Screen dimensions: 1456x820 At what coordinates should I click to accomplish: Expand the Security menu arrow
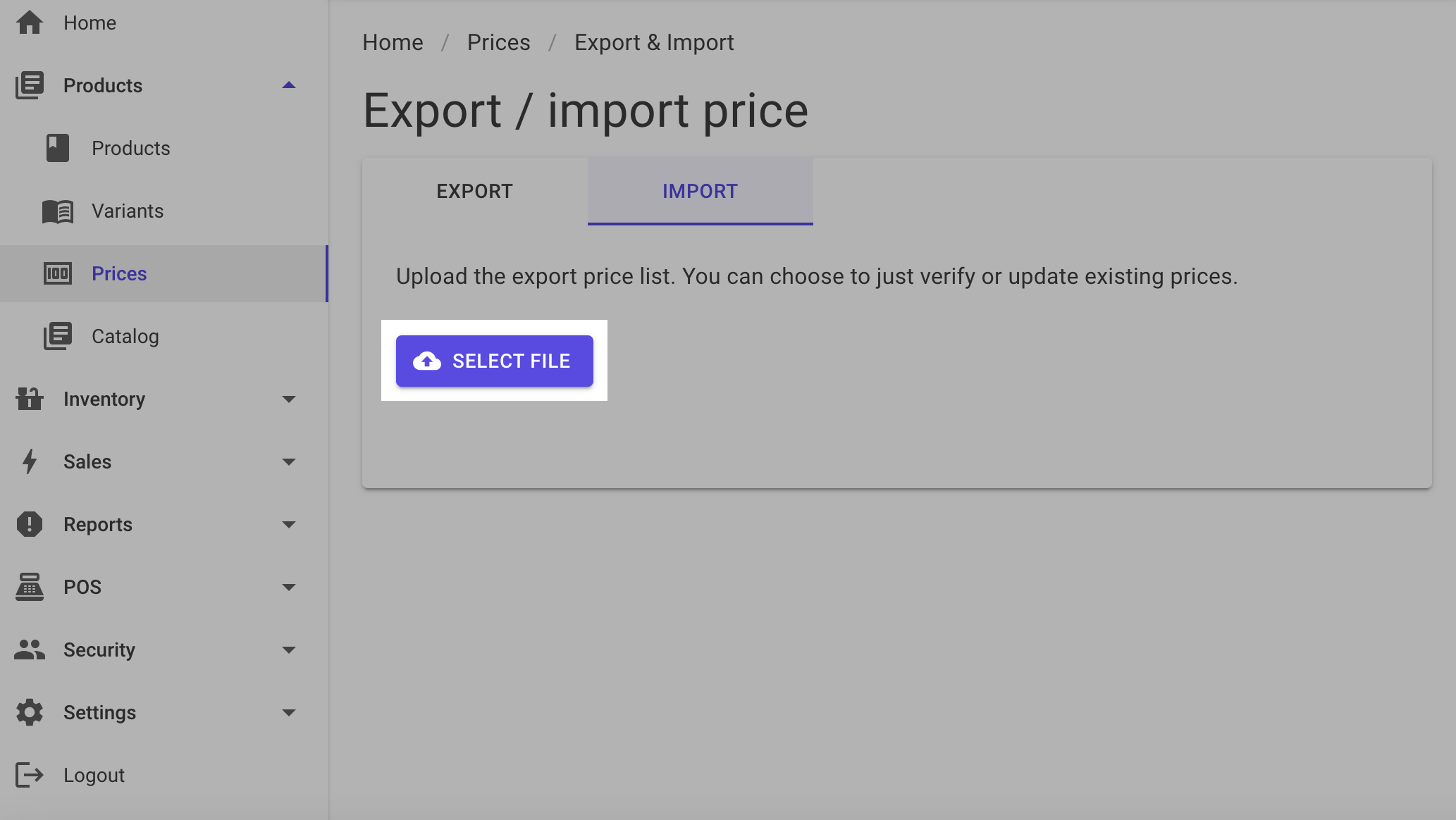pos(288,650)
